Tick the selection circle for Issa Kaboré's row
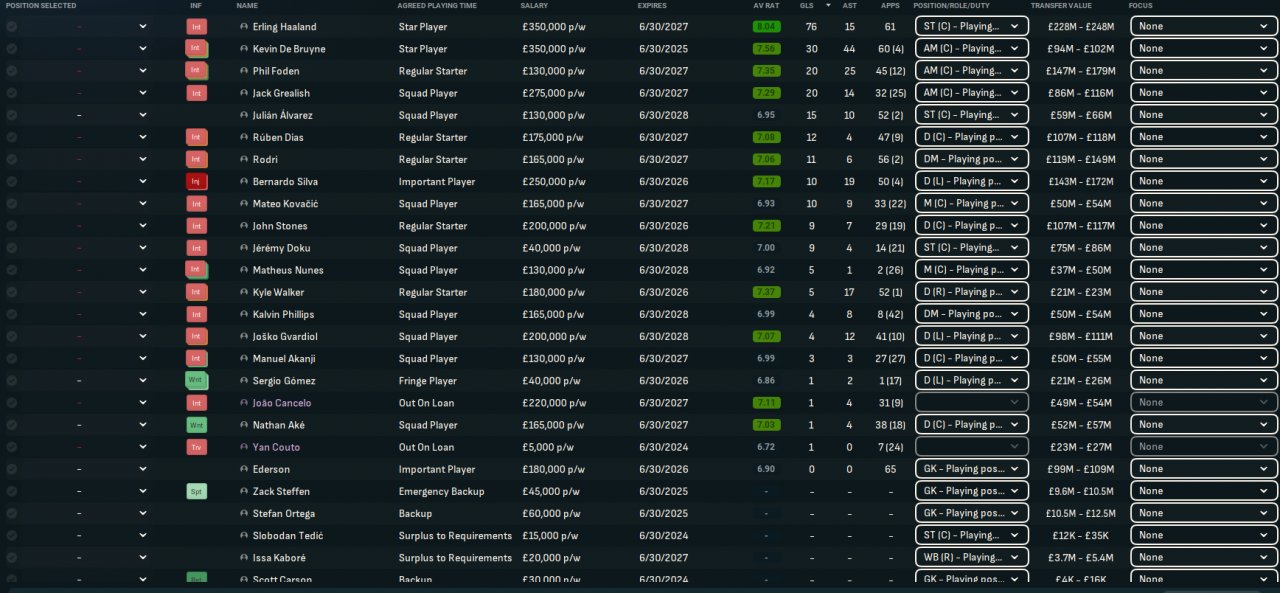The image size is (1280, 593). coord(11,558)
